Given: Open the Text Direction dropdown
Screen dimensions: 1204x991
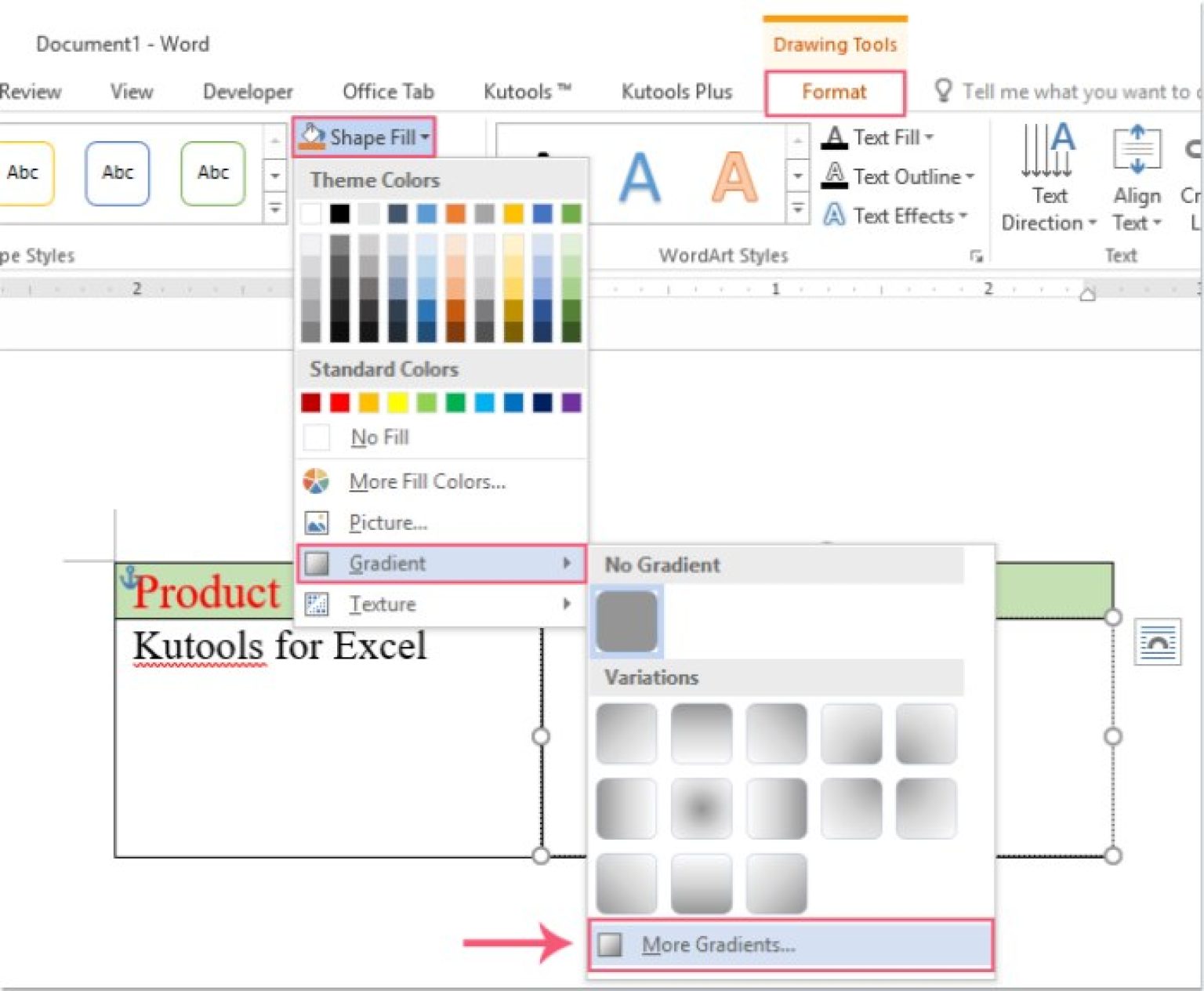Looking at the screenshot, I should click(x=1094, y=223).
